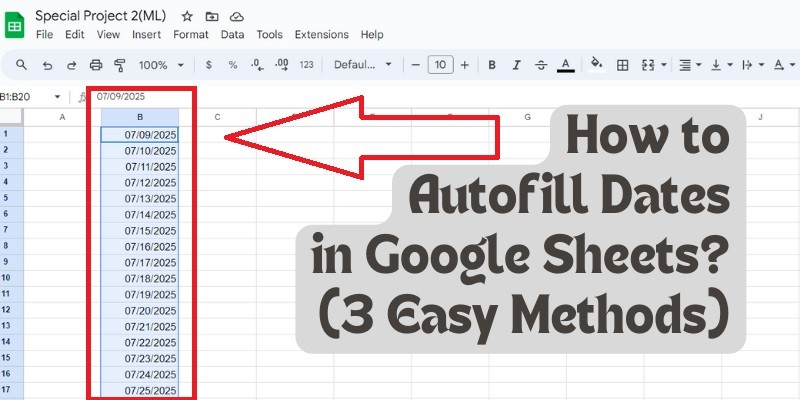800x400 pixels.
Task: Open the Default font dropdown
Action: (363, 65)
